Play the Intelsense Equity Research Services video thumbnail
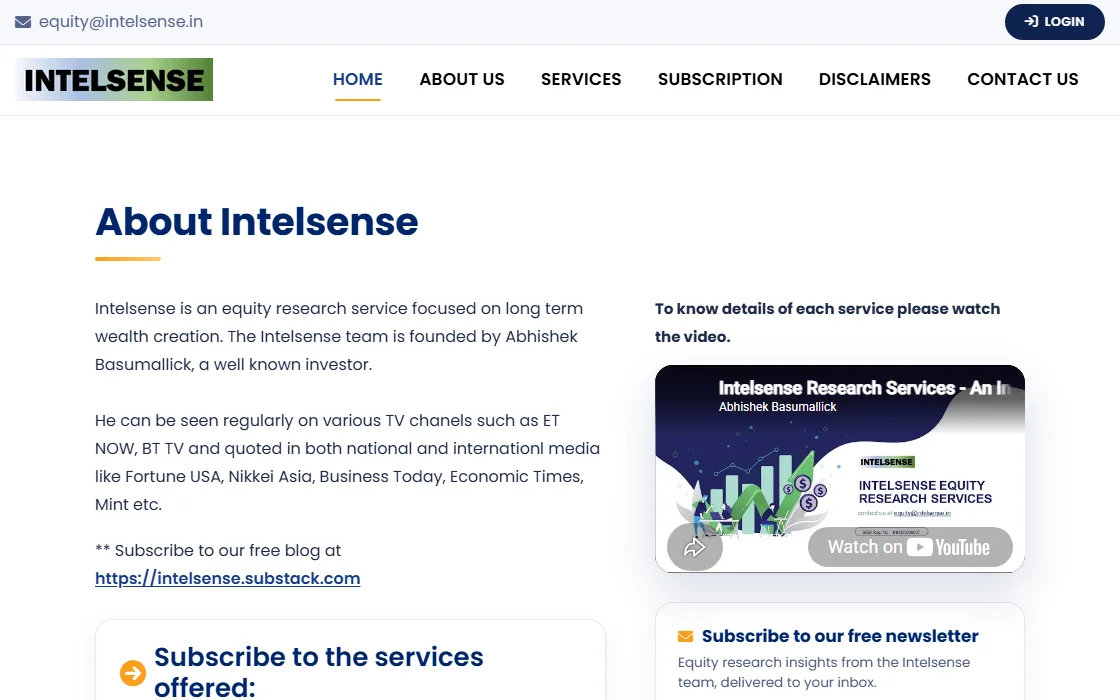The image size is (1120, 700). (840, 469)
